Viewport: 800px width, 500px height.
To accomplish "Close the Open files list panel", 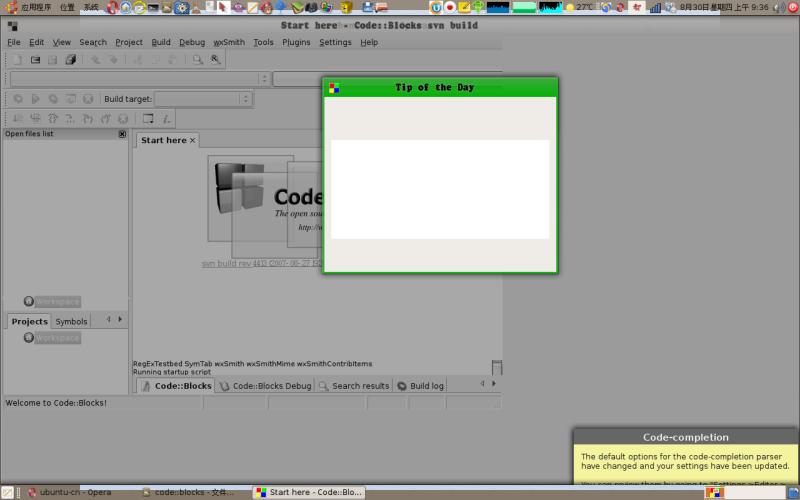I will [x=122, y=134].
